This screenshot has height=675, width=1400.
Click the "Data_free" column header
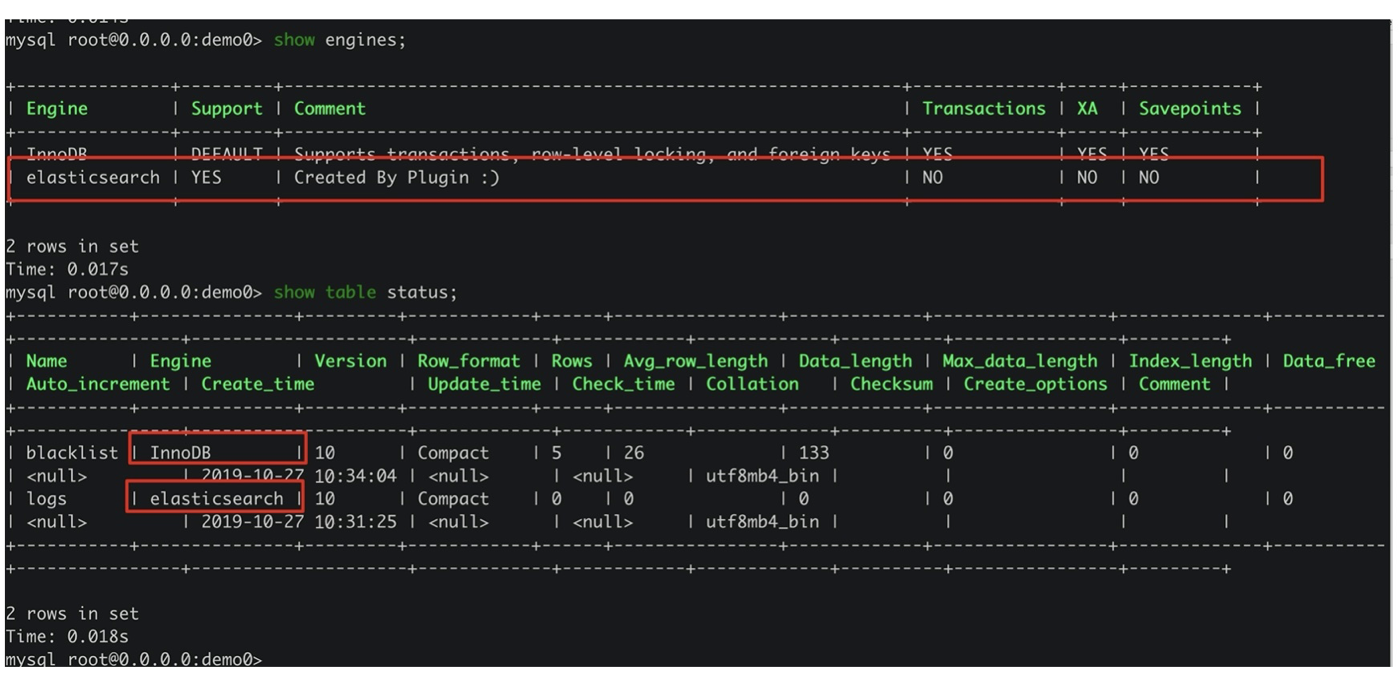pos(1329,361)
